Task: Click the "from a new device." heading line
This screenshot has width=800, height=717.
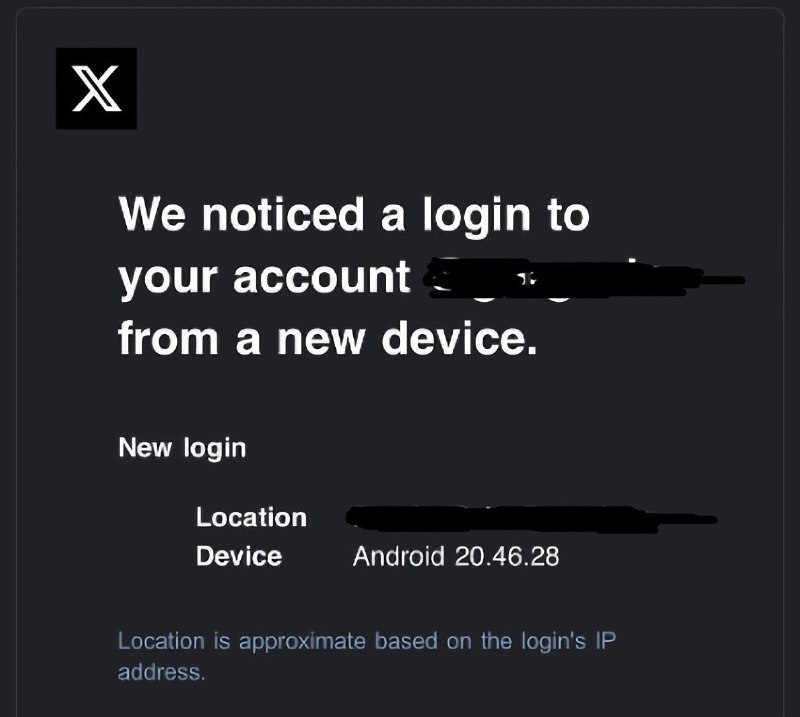Action: [328, 338]
